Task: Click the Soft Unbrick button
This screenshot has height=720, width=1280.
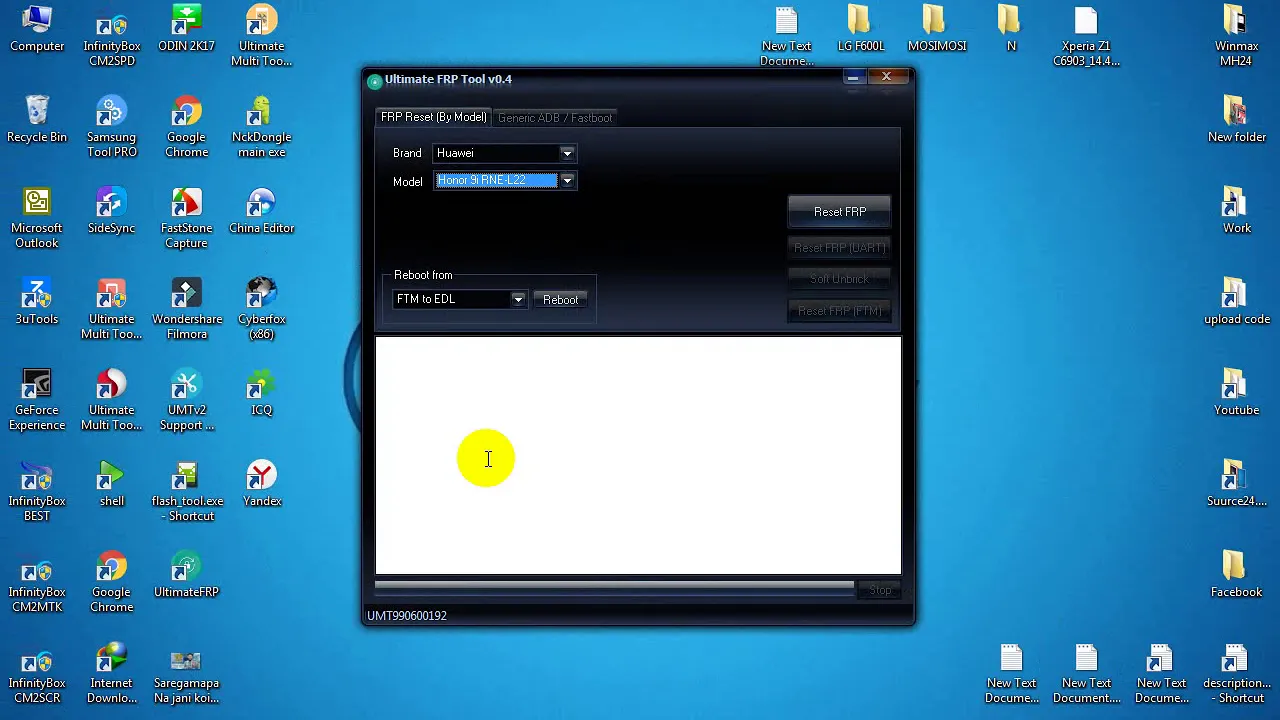Action: [x=840, y=279]
